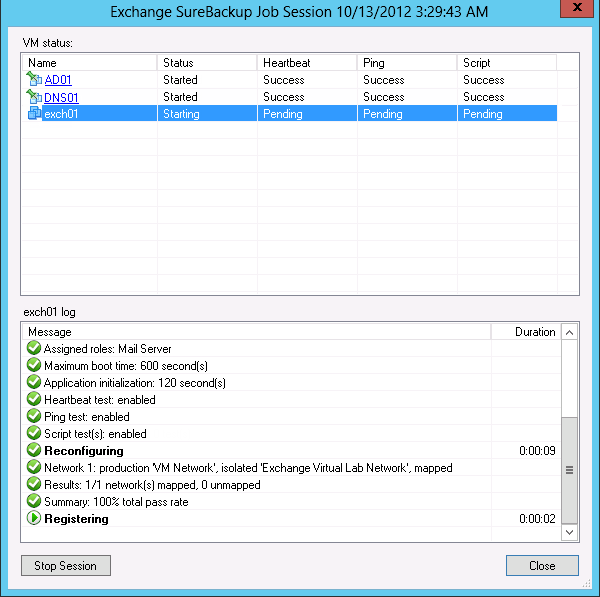
Task: Sort by the Name column header
Action: (90, 63)
